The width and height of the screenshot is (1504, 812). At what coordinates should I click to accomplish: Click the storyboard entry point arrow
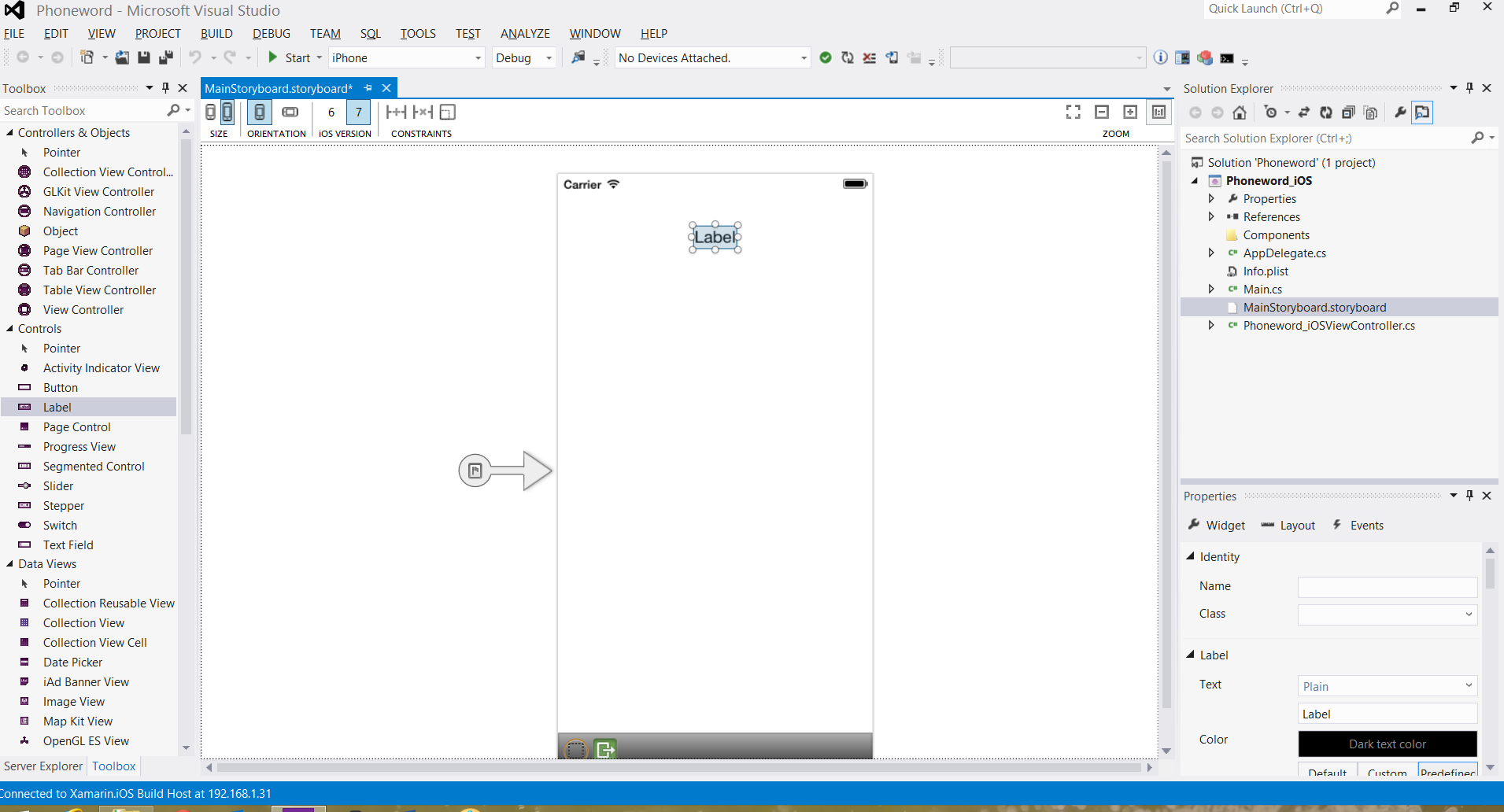coord(505,471)
